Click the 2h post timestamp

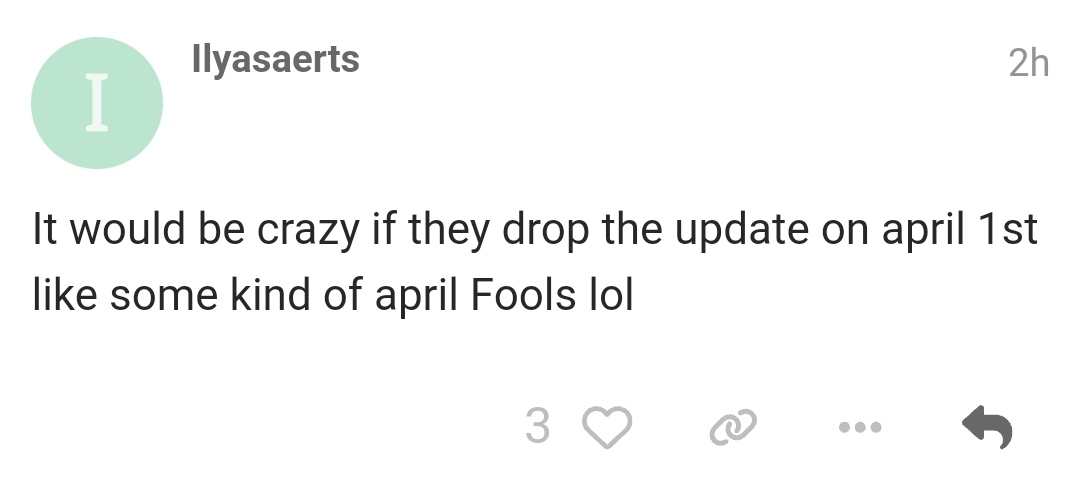(x=1028, y=63)
